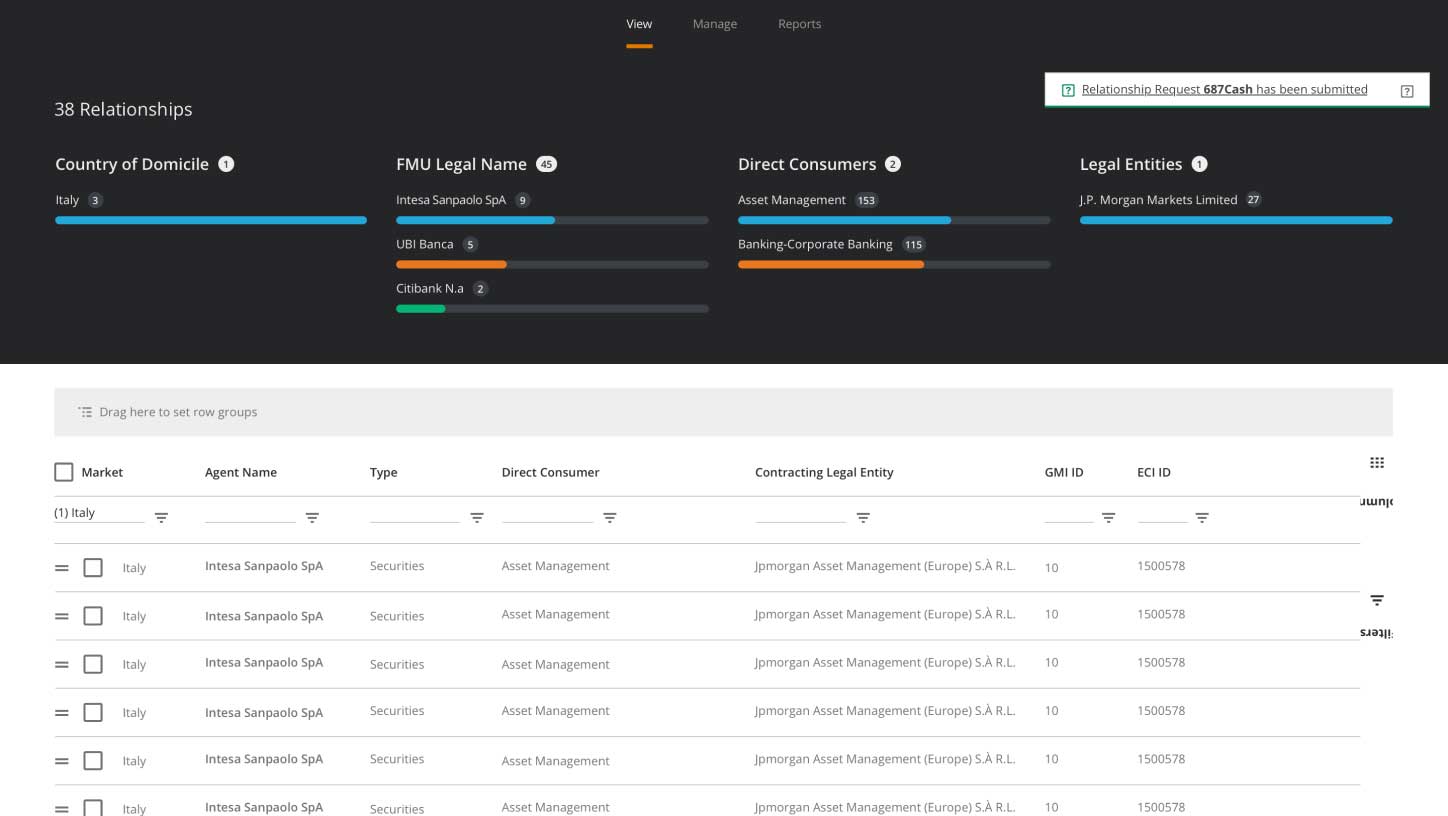Screen dimensions: 1448x816
Task: Click the 'Direct Consumers' heading
Action: pos(807,164)
